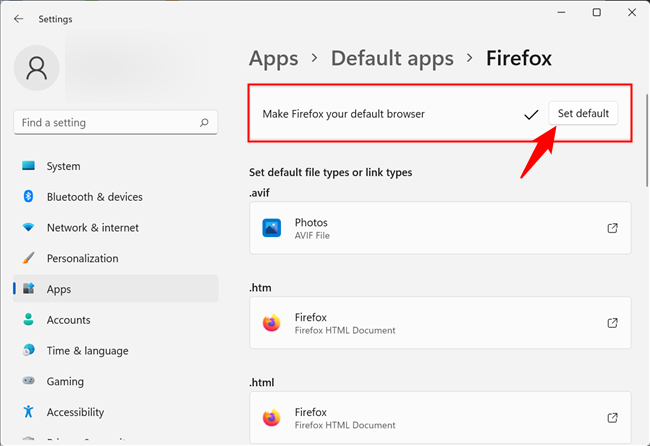Image resolution: width=650 pixels, height=446 pixels.
Task: Click the back arrow in Settings
Action: point(19,18)
